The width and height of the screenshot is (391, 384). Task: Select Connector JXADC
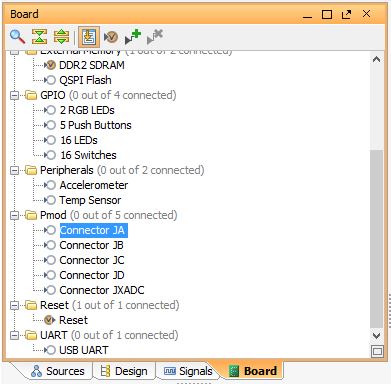pos(102,290)
